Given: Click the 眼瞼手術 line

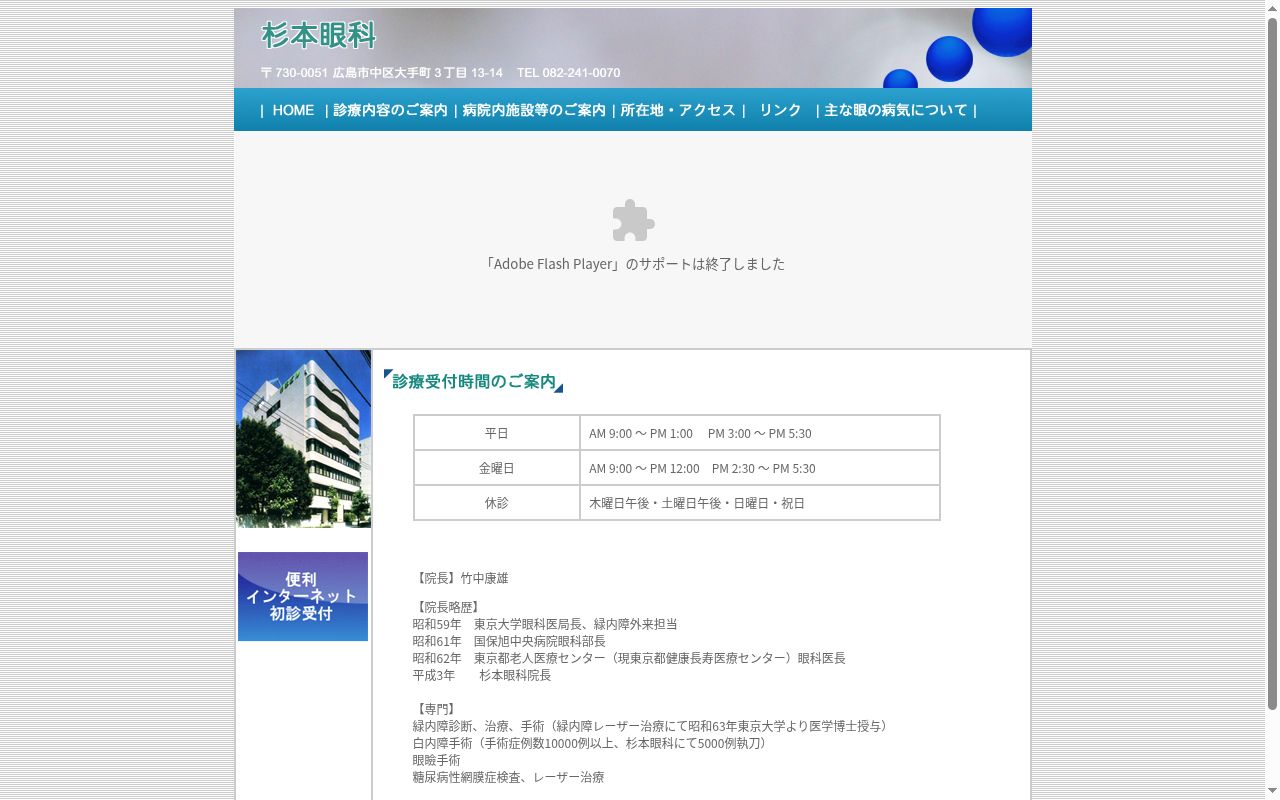Looking at the screenshot, I should (x=437, y=760).
